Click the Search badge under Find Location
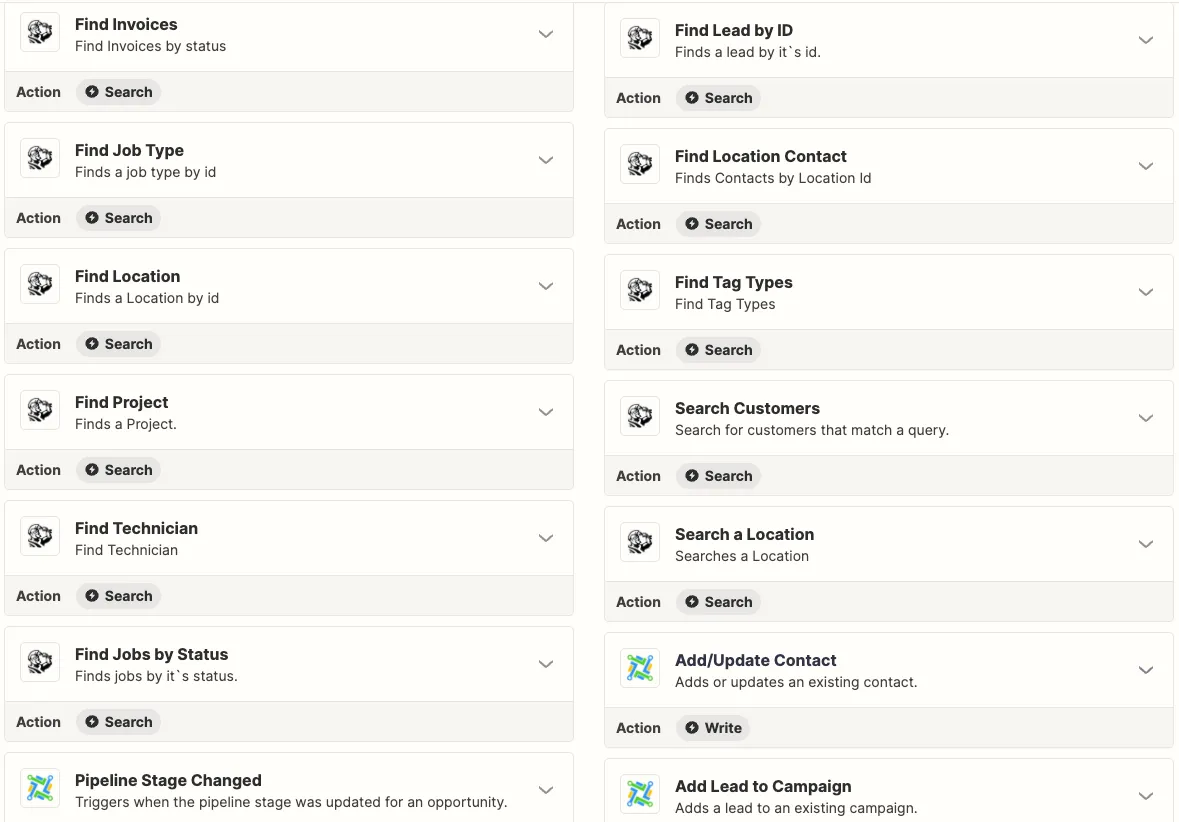 [x=119, y=344]
